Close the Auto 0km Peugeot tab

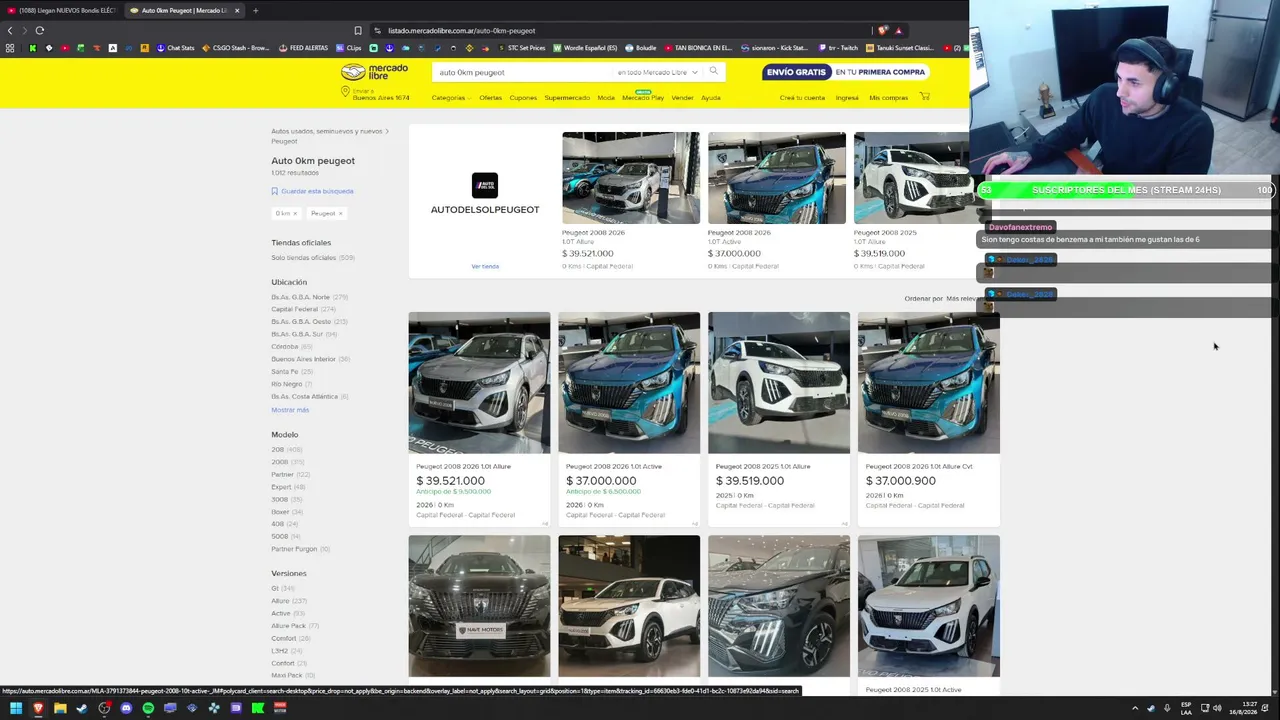pyautogui.click(x=237, y=10)
